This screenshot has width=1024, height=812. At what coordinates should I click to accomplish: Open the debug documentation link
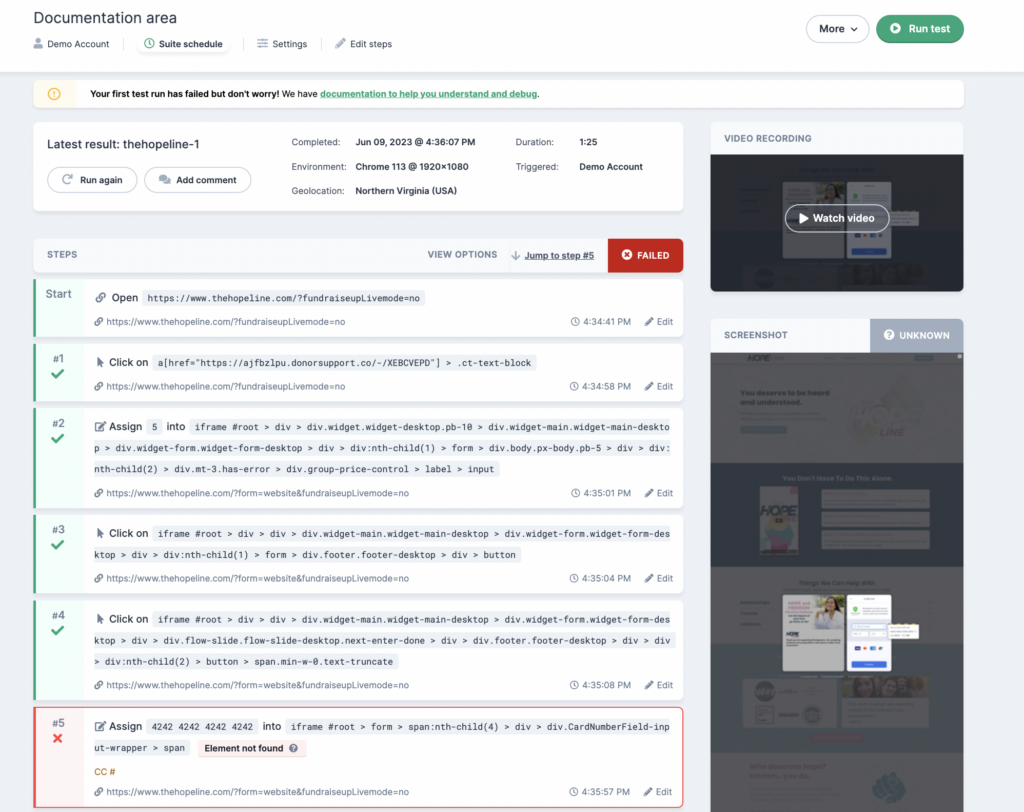click(428, 93)
